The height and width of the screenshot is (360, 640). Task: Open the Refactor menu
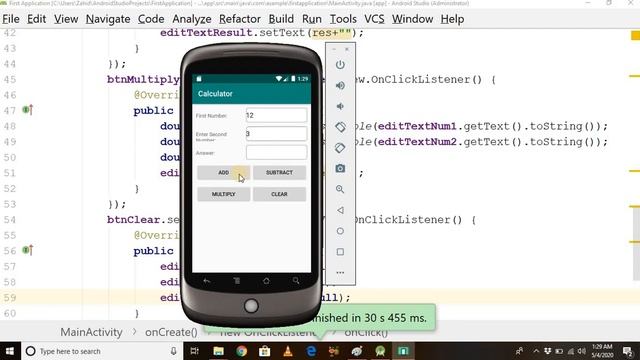click(x=240, y=19)
